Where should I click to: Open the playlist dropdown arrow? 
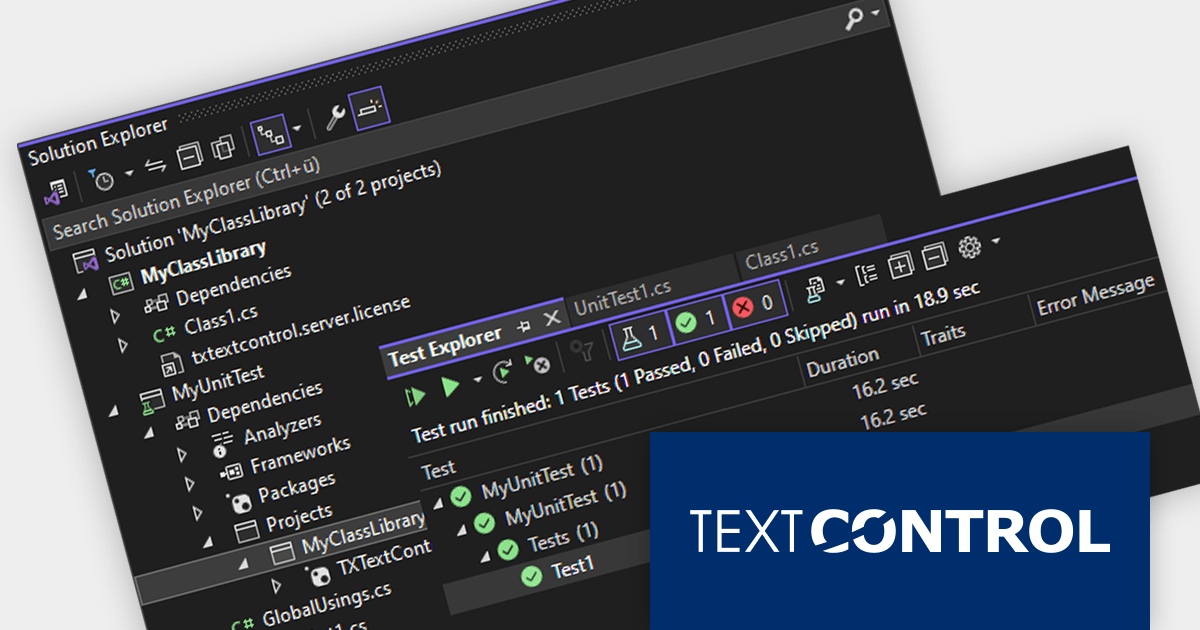(840, 281)
